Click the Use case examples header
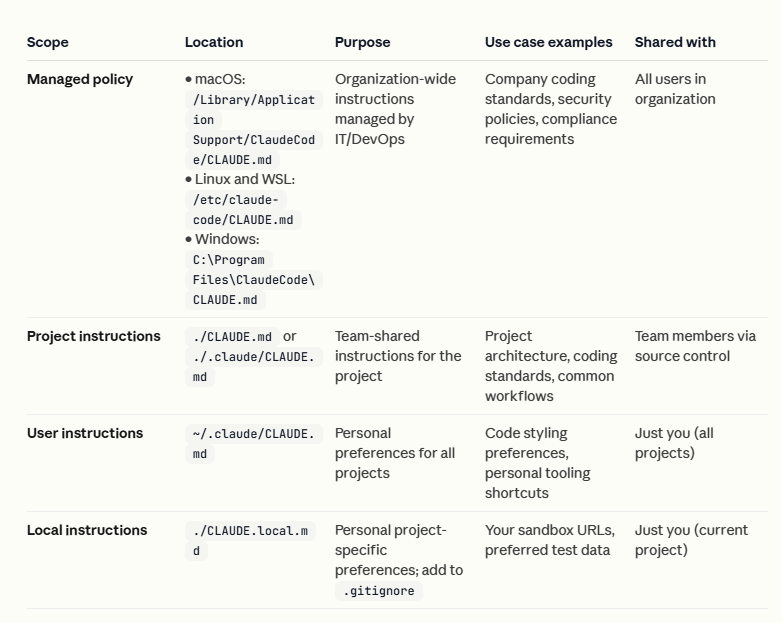782x623 pixels. tap(549, 42)
